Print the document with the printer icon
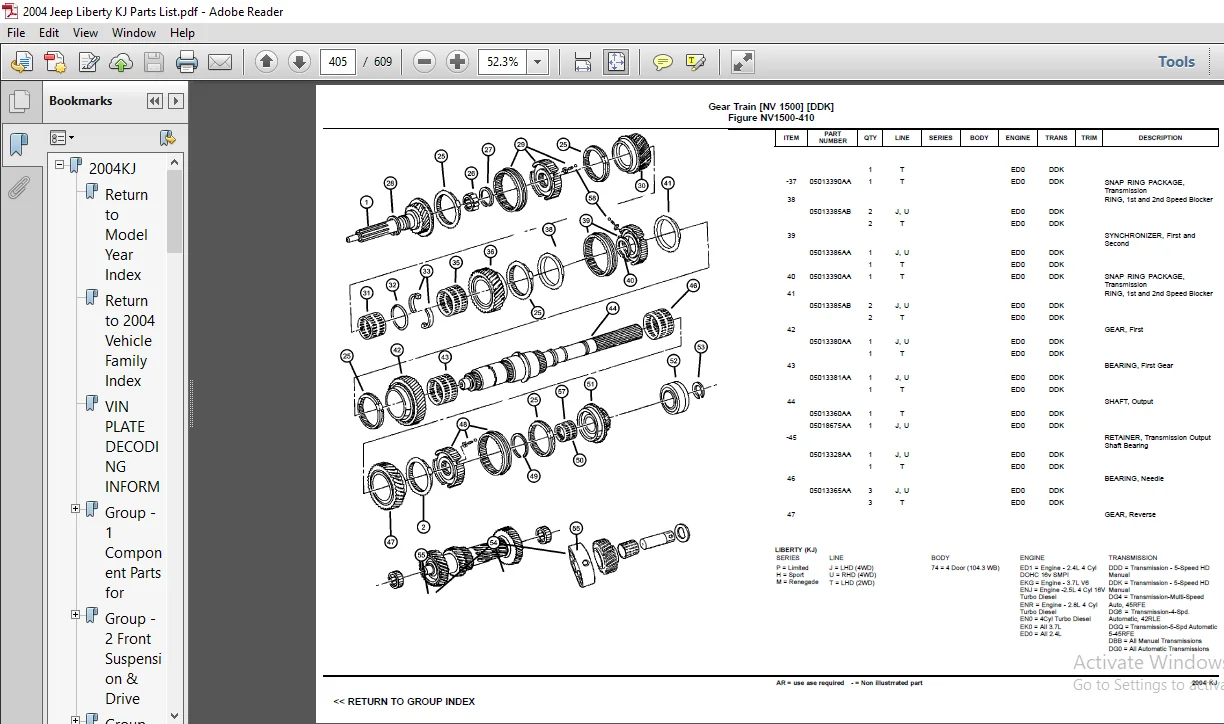Screen dimensions: 1224x724 click(x=187, y=62)
